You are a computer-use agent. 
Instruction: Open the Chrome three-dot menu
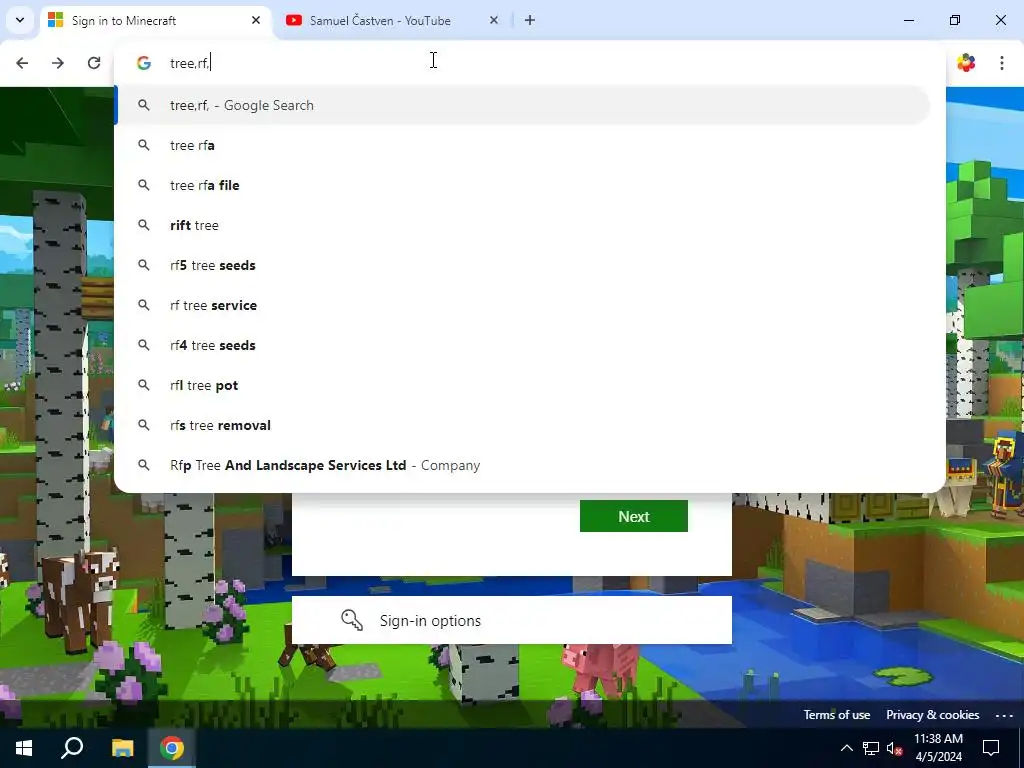pyautogui.click(x=1001, y=63)
